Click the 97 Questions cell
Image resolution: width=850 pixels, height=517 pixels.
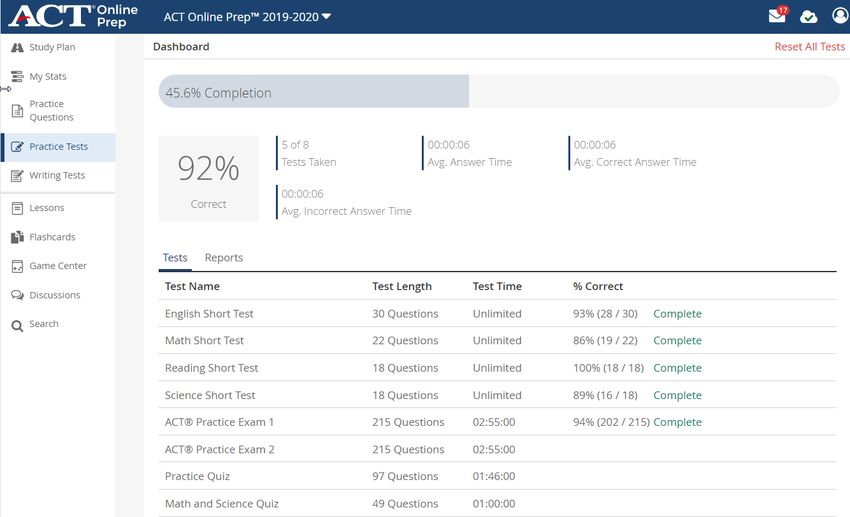(x=405, y=476)
